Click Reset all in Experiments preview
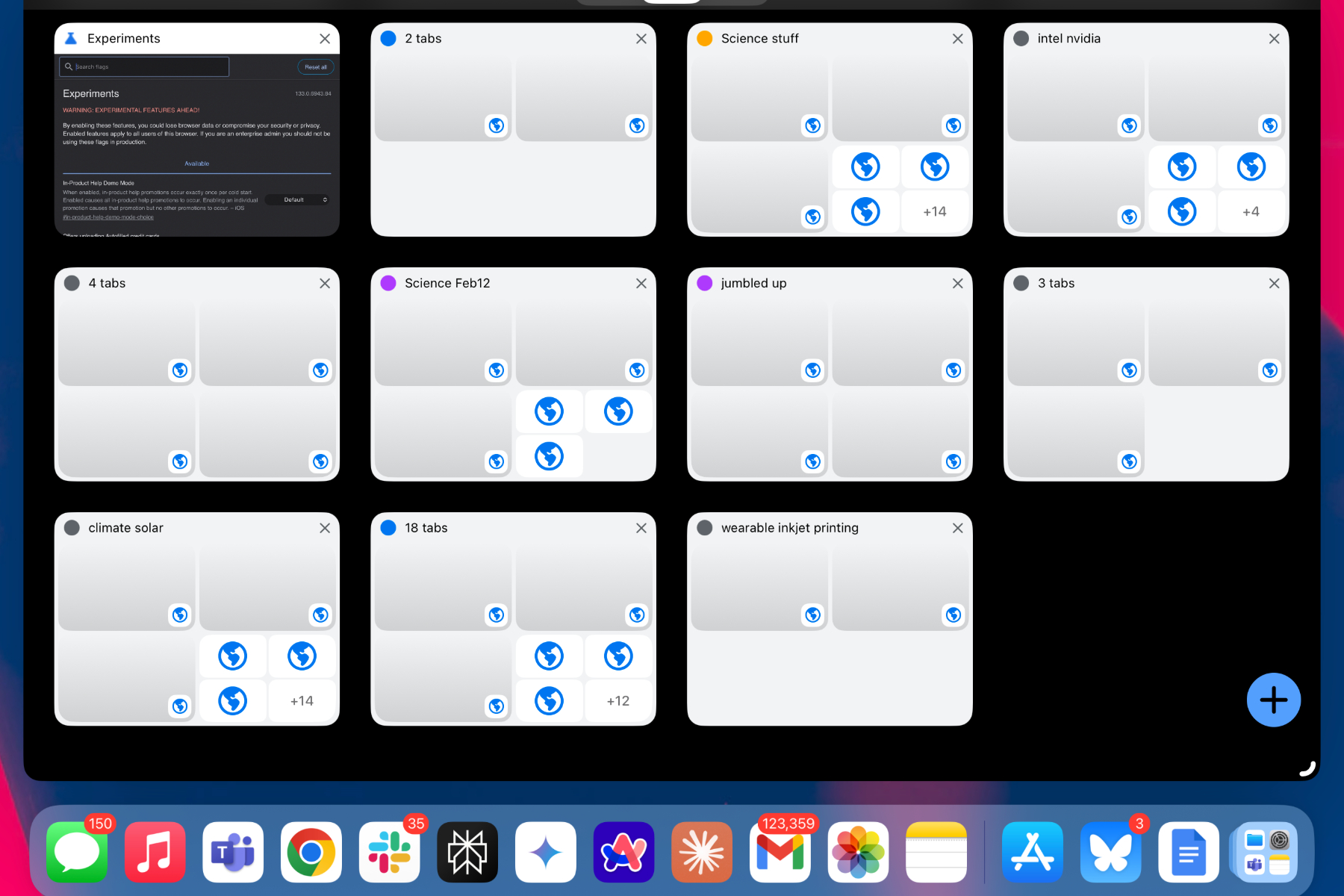The width and height of the screenshot is (1344, 896). tap(315, 67)
